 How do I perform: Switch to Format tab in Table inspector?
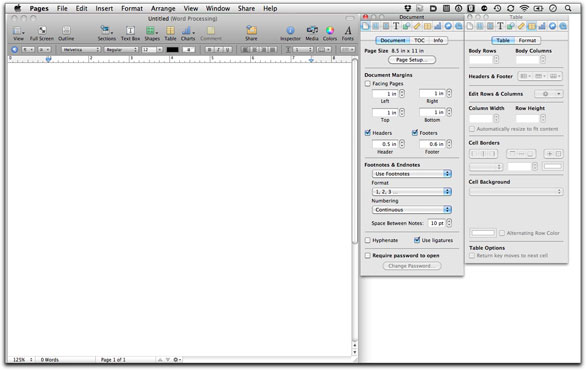click(527, 40)
